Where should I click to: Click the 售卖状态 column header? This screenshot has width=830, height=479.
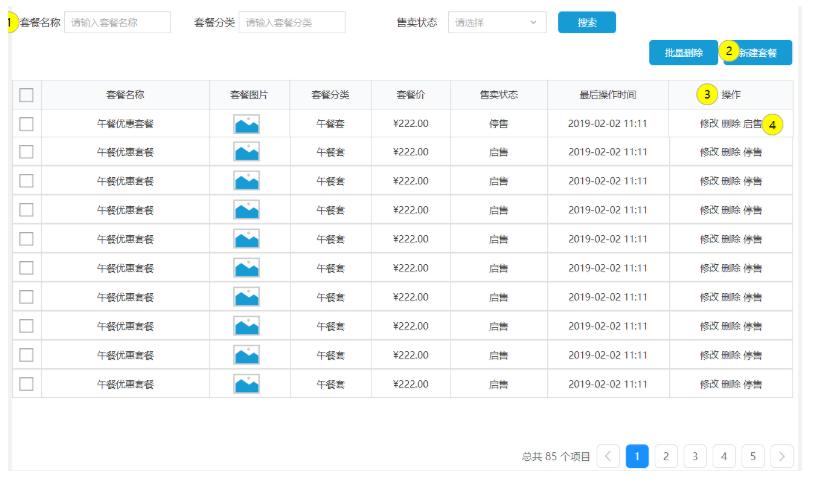tap(499, 95)
